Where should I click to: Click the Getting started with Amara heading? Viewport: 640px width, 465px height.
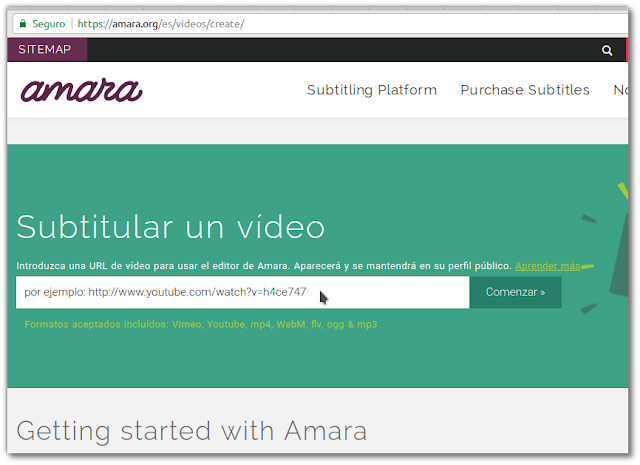[x=192, y=431]
